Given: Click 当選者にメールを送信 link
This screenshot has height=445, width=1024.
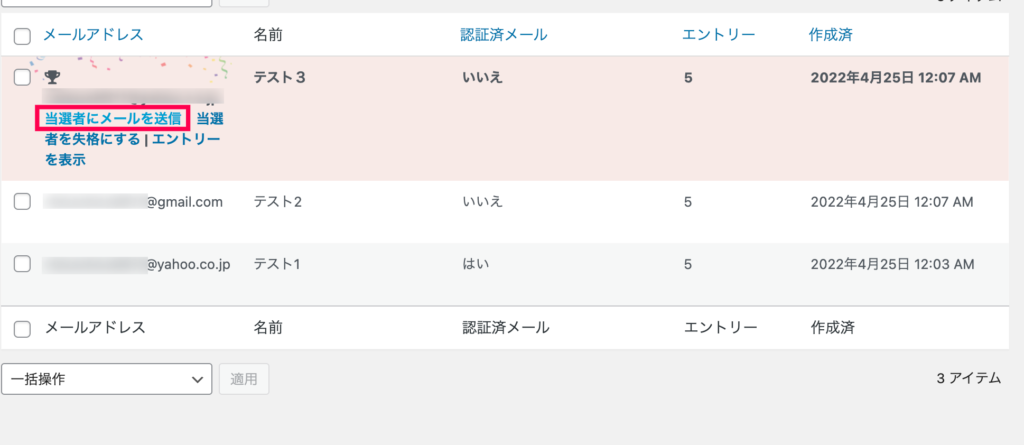Looking at the screenshot, I should click(x=112, y=119).
